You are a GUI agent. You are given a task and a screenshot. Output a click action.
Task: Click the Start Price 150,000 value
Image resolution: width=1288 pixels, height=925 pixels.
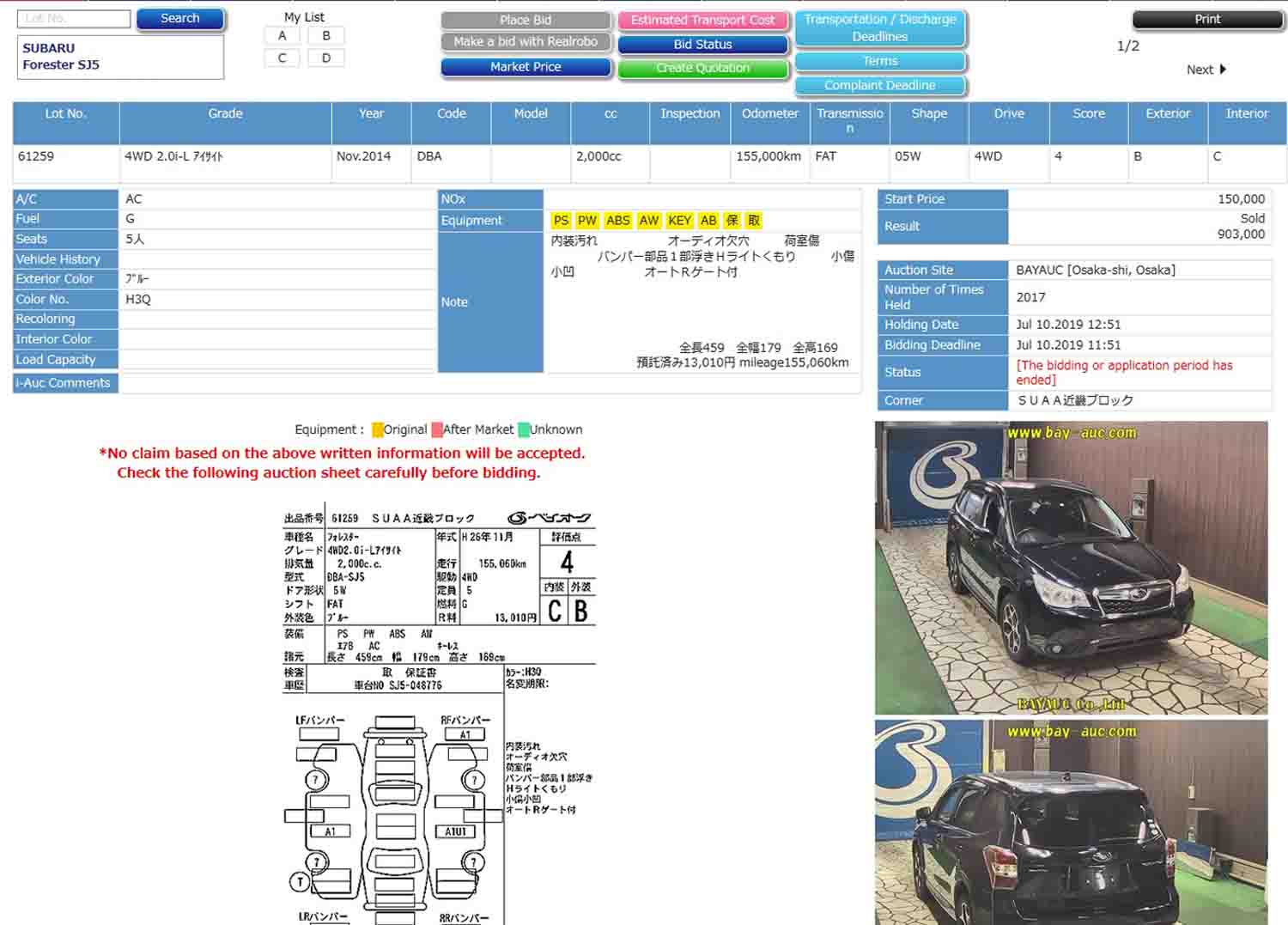click(x=1241, y=198)
